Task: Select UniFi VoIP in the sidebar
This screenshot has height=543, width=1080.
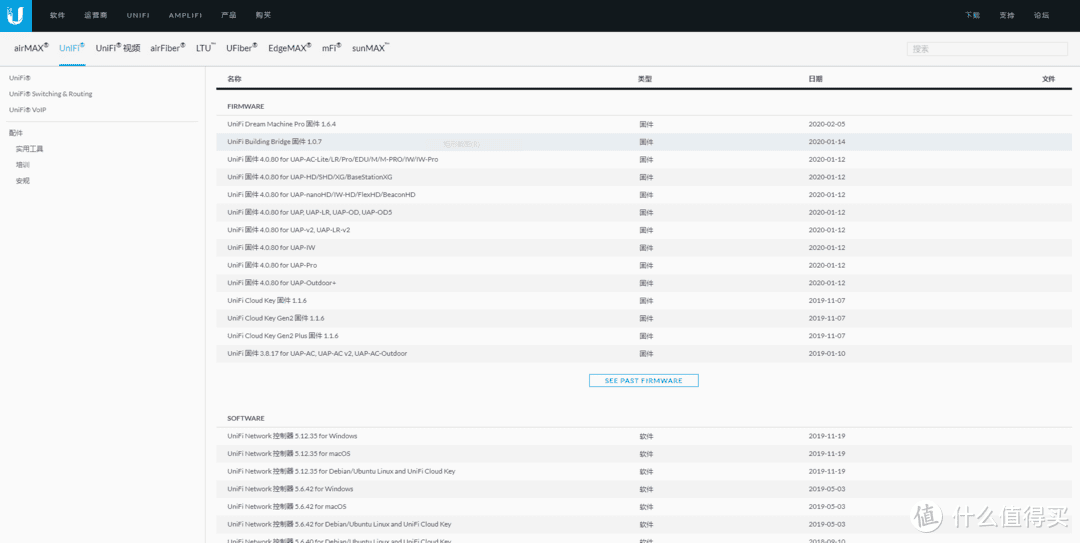Action: [28, 110]
